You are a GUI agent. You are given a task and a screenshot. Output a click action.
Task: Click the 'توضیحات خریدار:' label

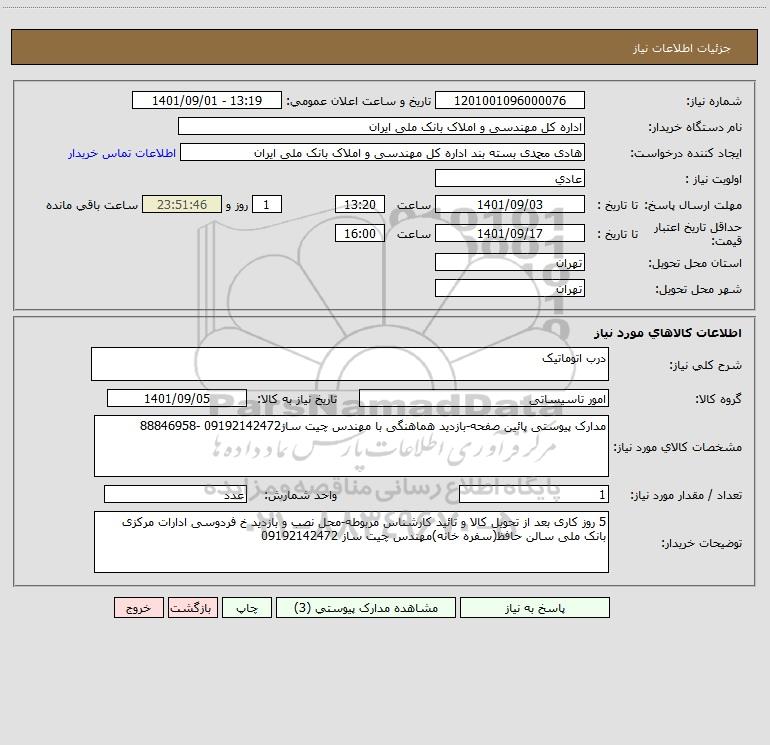(x=701, y=543)
